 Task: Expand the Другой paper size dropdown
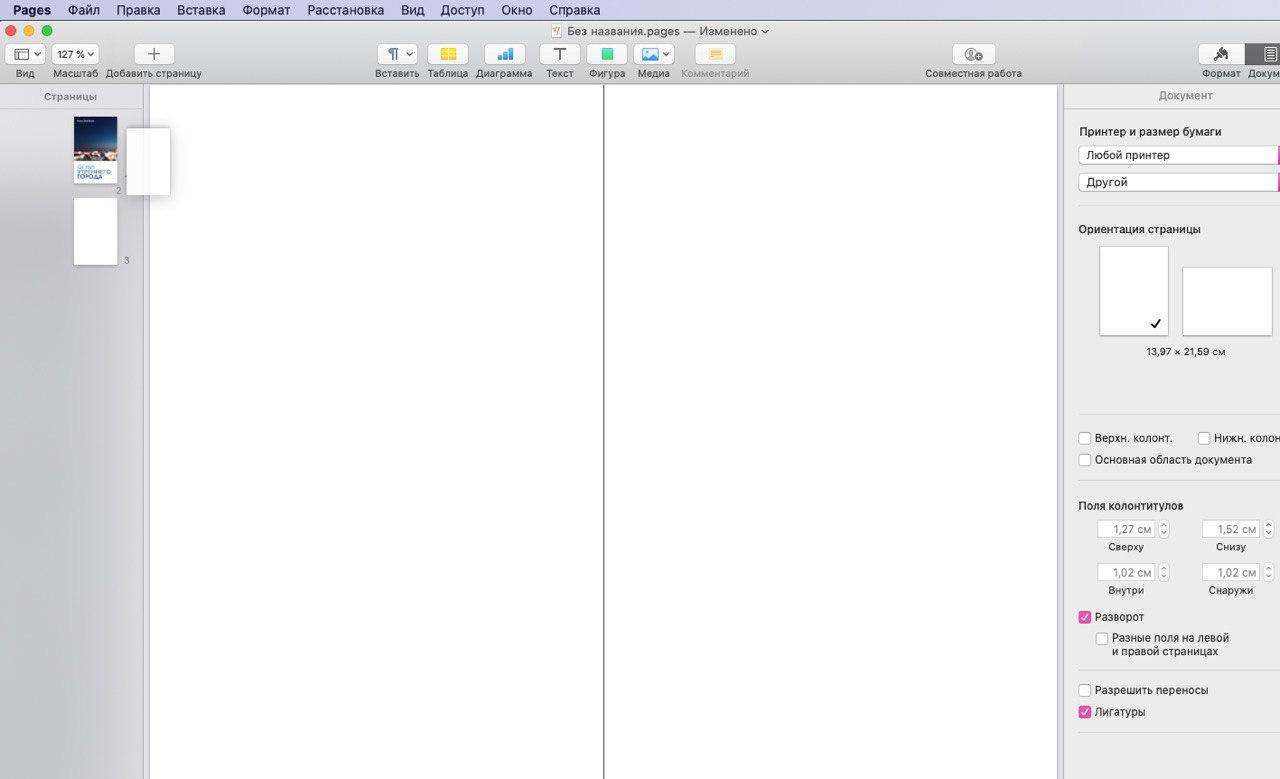click(1178, 182)
